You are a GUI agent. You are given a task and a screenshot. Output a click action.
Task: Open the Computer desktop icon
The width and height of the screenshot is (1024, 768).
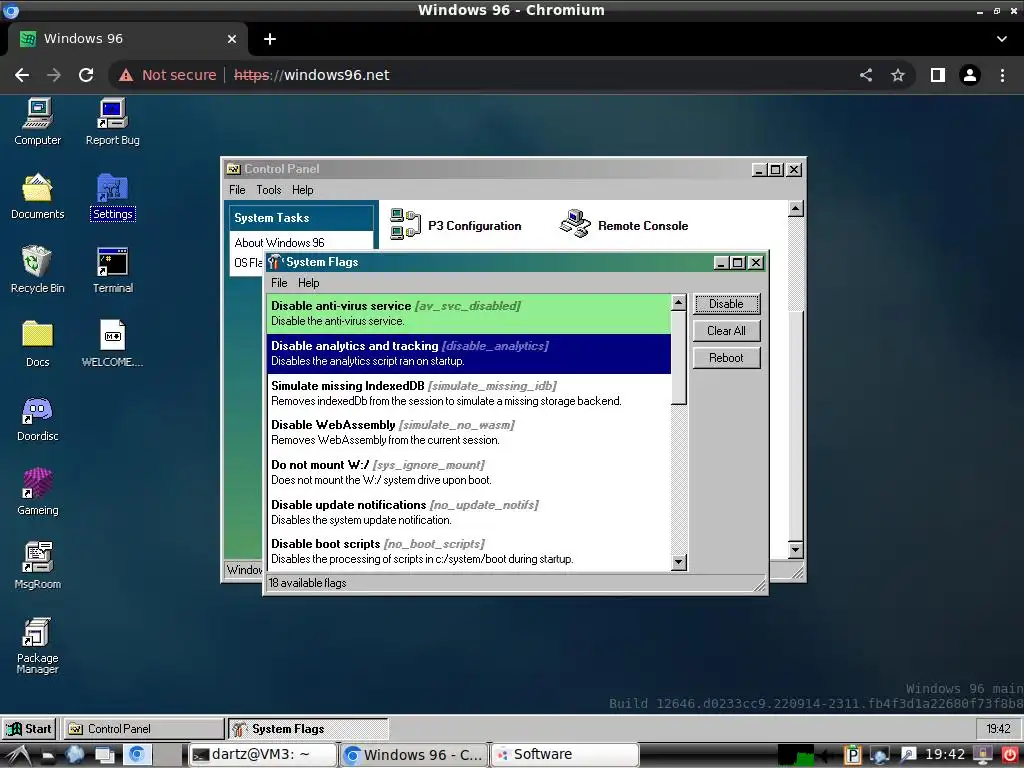(x=37, y=122)
